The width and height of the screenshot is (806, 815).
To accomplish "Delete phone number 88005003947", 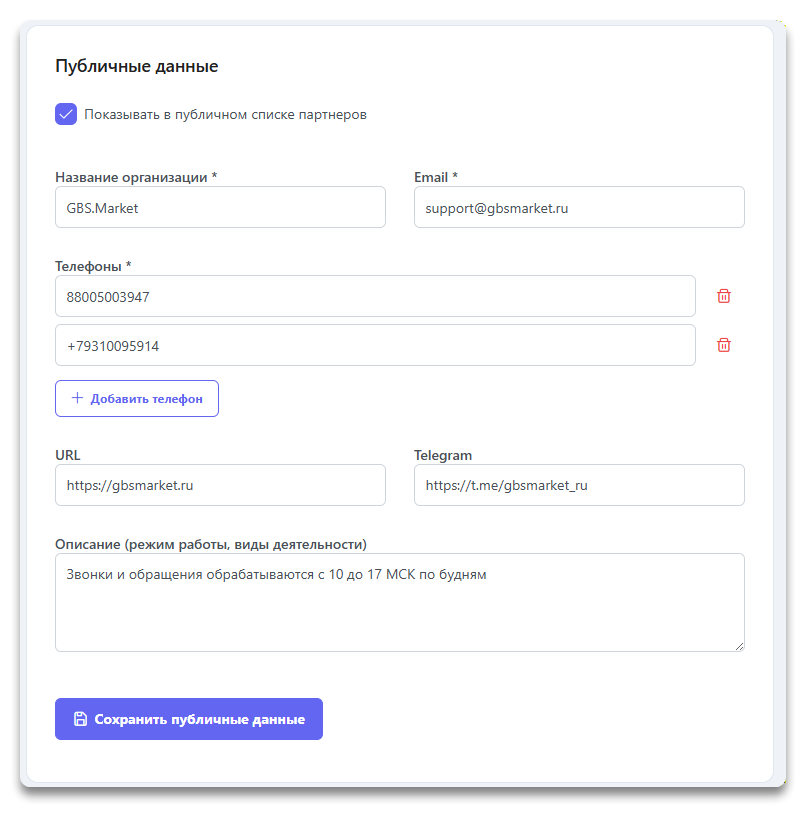I will (724, 296).
